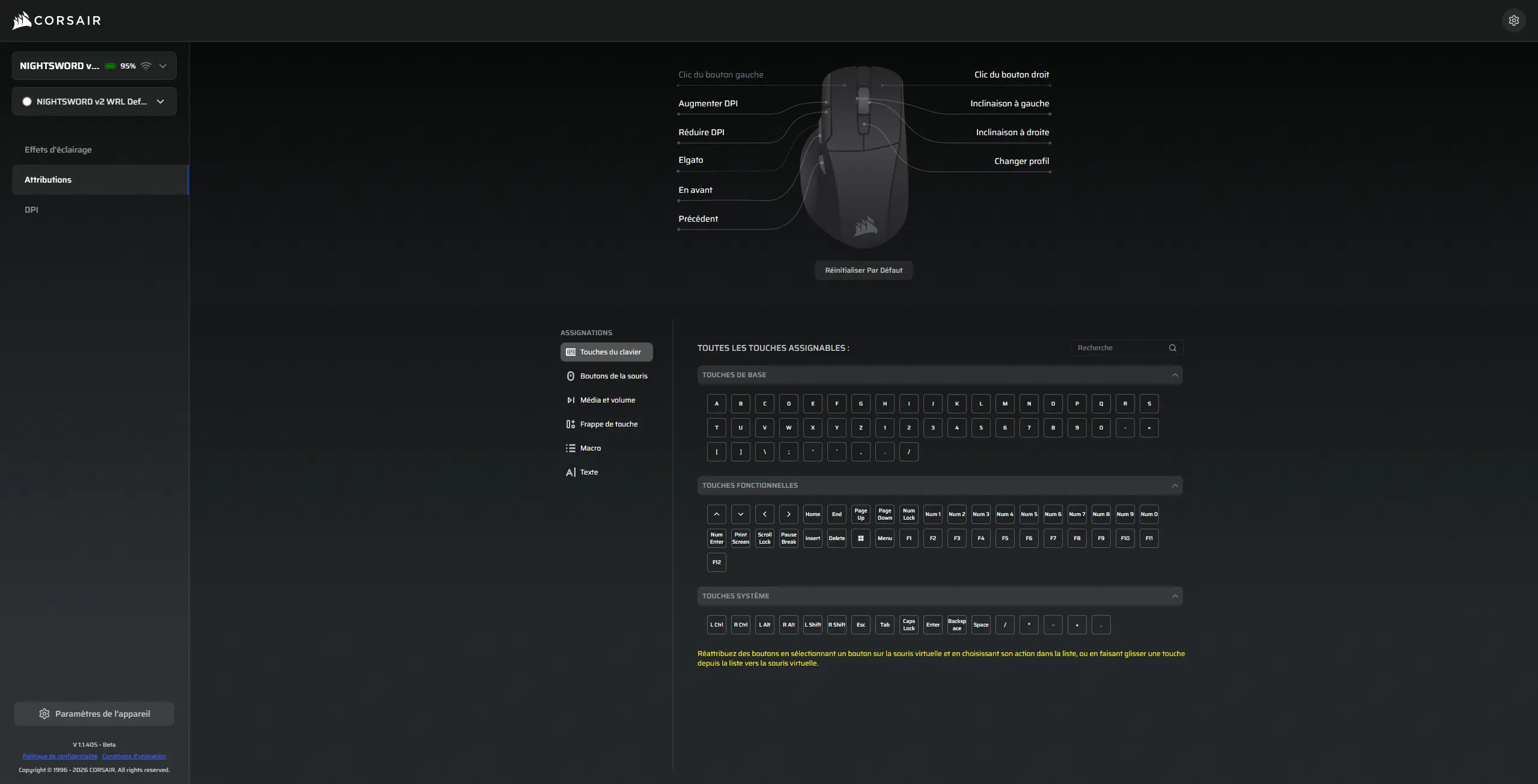Choose Boutons de la souris assignment type
The width and height of the screenshot is (1538, 784).
(x=607, y=376)
